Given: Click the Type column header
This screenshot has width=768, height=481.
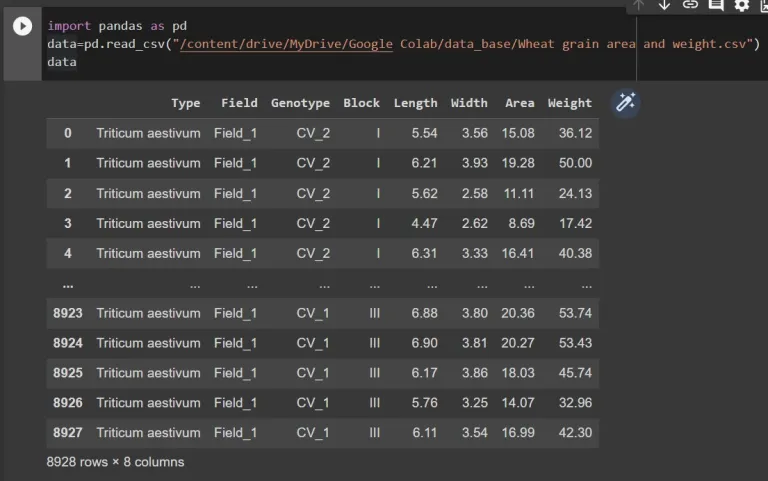Looking at the screenshot, I should [x=186, y=103].
